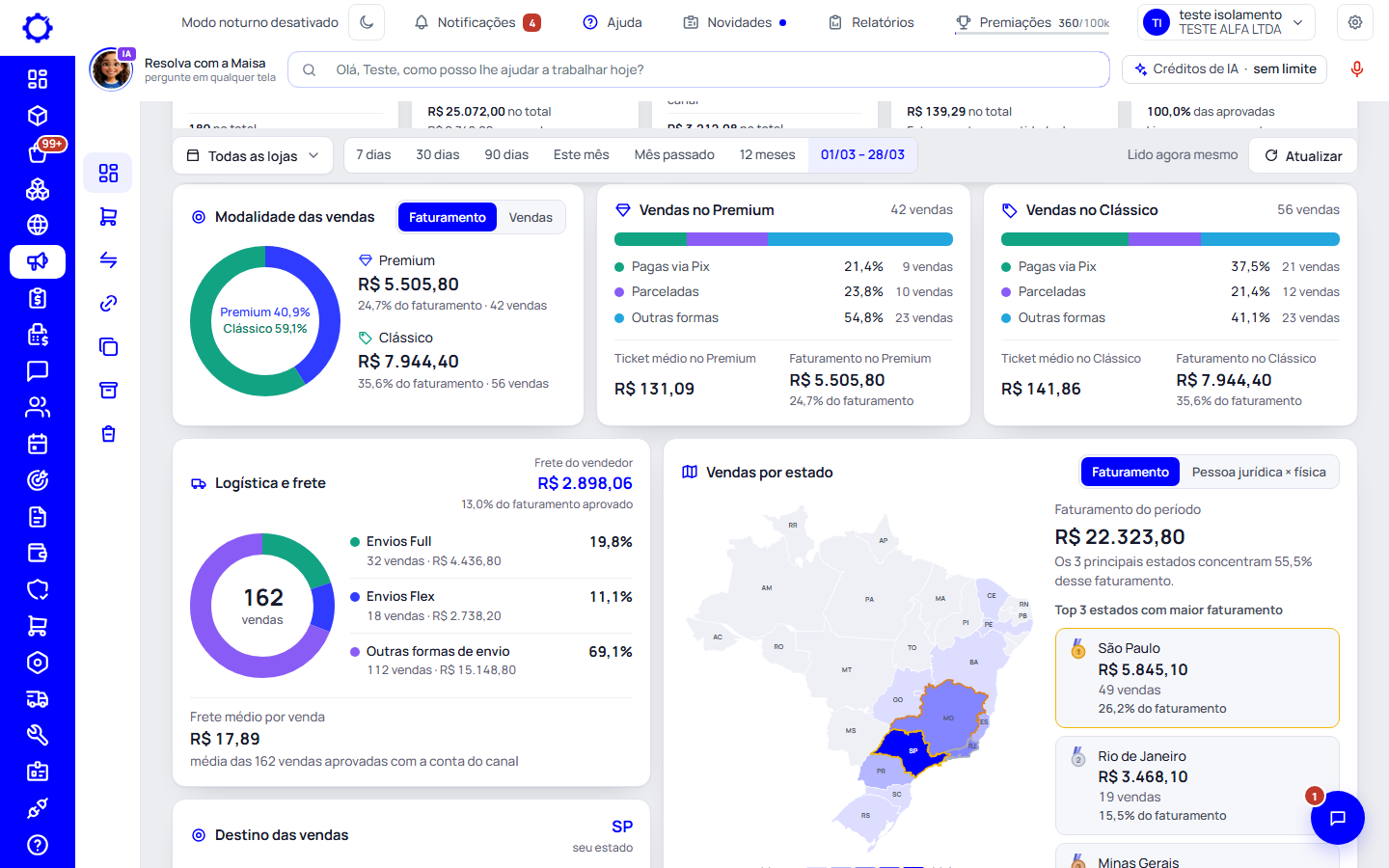
Task: Select the 12 meses period tab
Action: (x=768, y=155)
